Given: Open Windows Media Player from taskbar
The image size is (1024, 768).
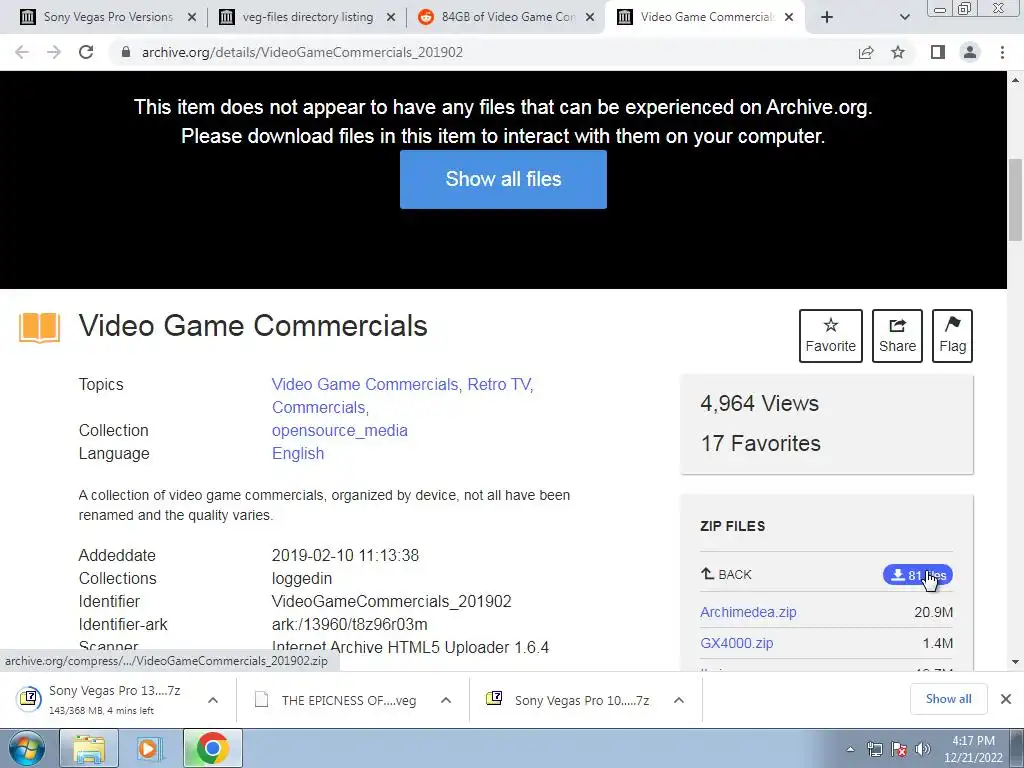Looking at the screenshot, I should tap(150, 748).
